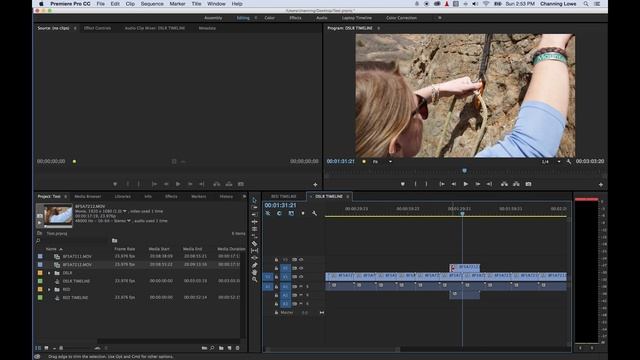Click New Item icon in Project panel
640x360 pixels.
pos(229,348)
